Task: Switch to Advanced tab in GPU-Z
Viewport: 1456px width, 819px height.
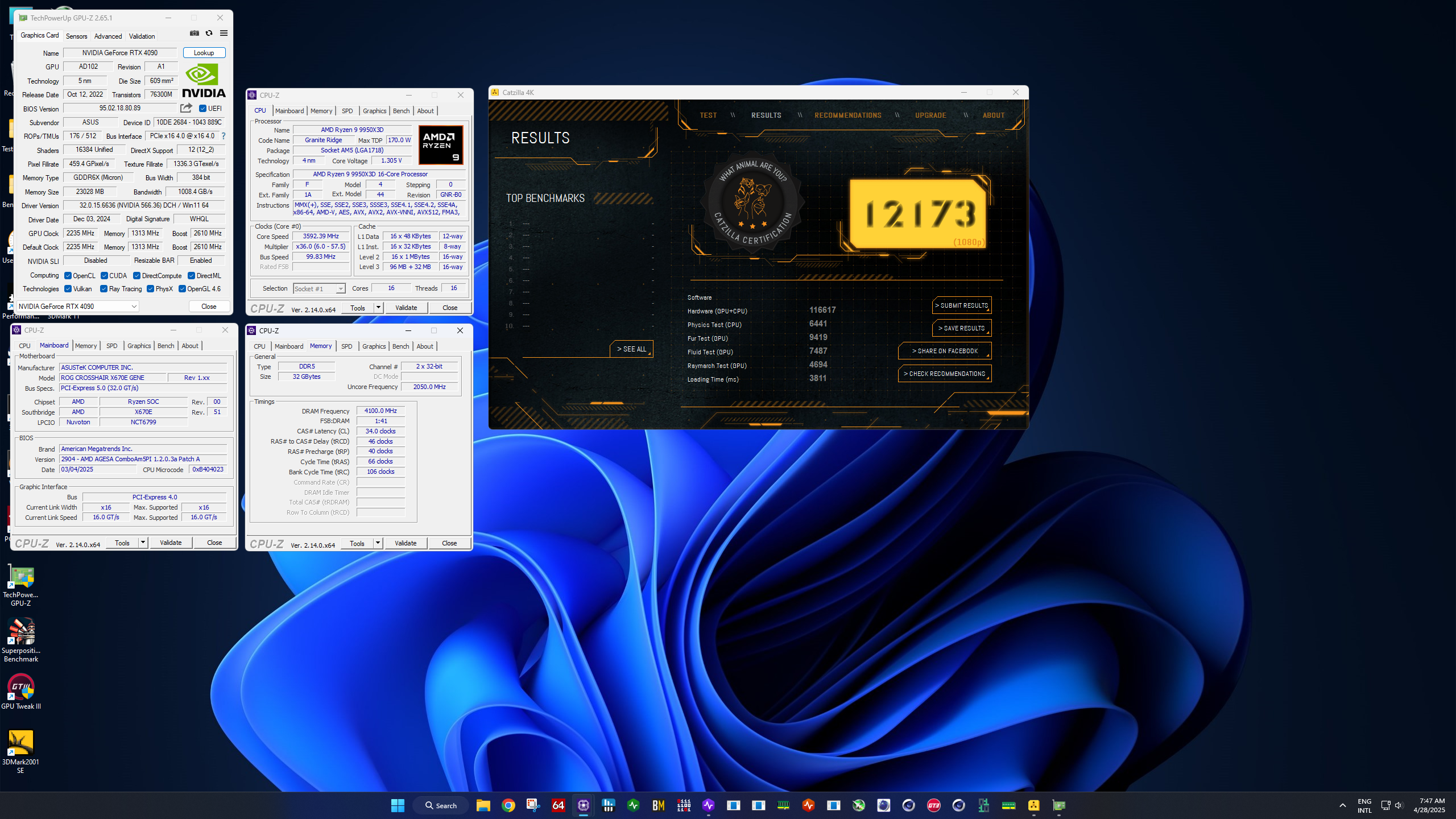Action: coord(108,36)
